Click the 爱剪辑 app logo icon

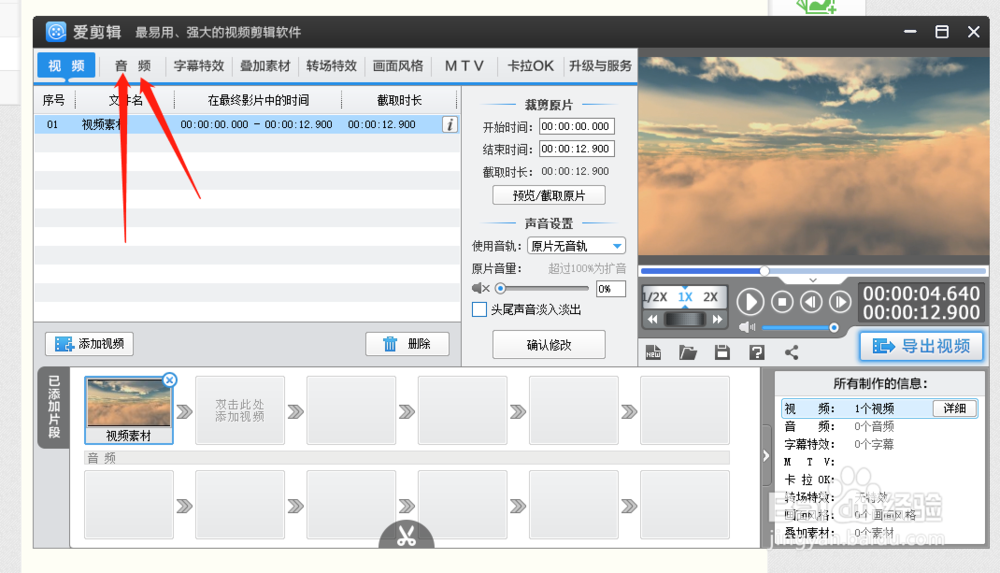[56, 31]
